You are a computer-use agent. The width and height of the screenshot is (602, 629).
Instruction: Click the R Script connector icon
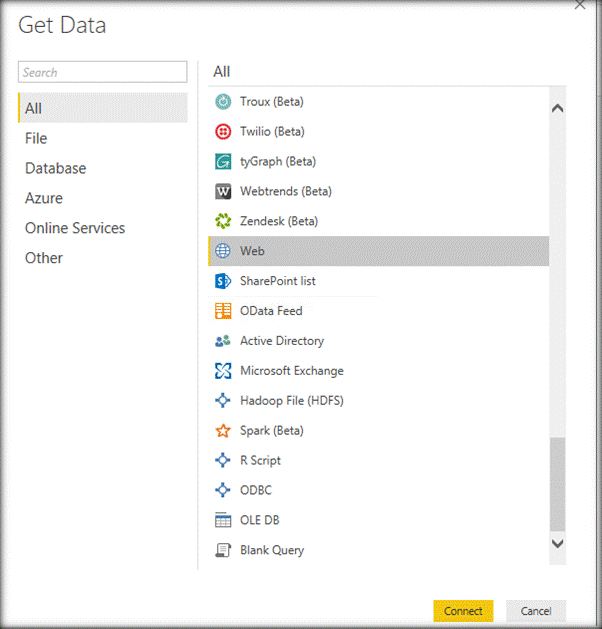223,460
